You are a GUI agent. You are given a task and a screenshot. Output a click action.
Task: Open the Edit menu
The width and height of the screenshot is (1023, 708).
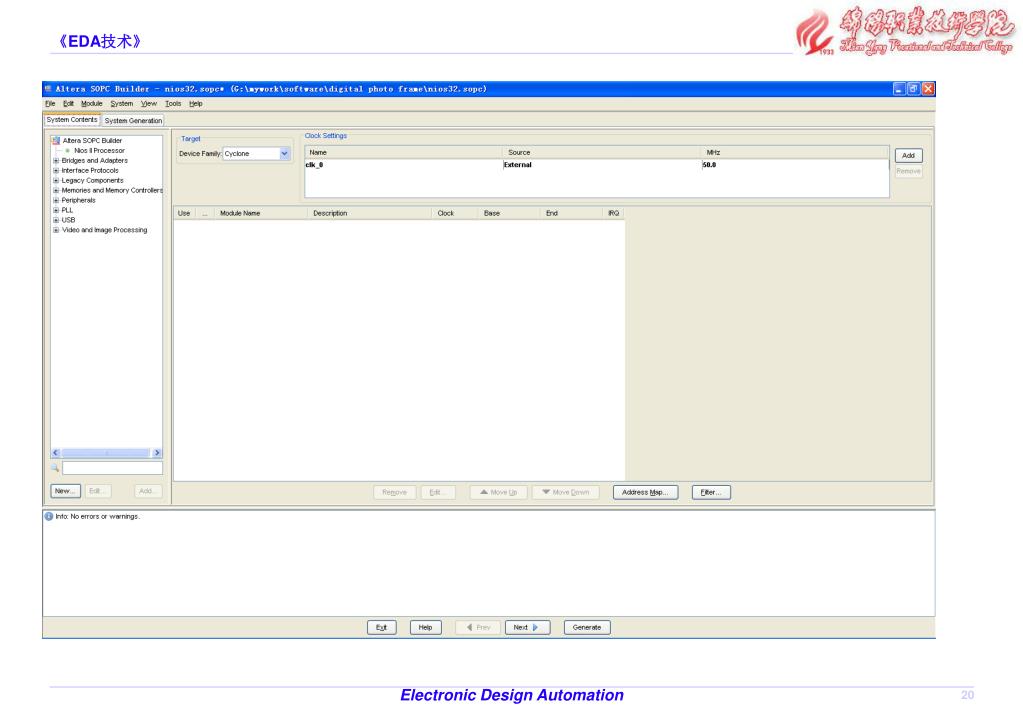pos(69,104)
